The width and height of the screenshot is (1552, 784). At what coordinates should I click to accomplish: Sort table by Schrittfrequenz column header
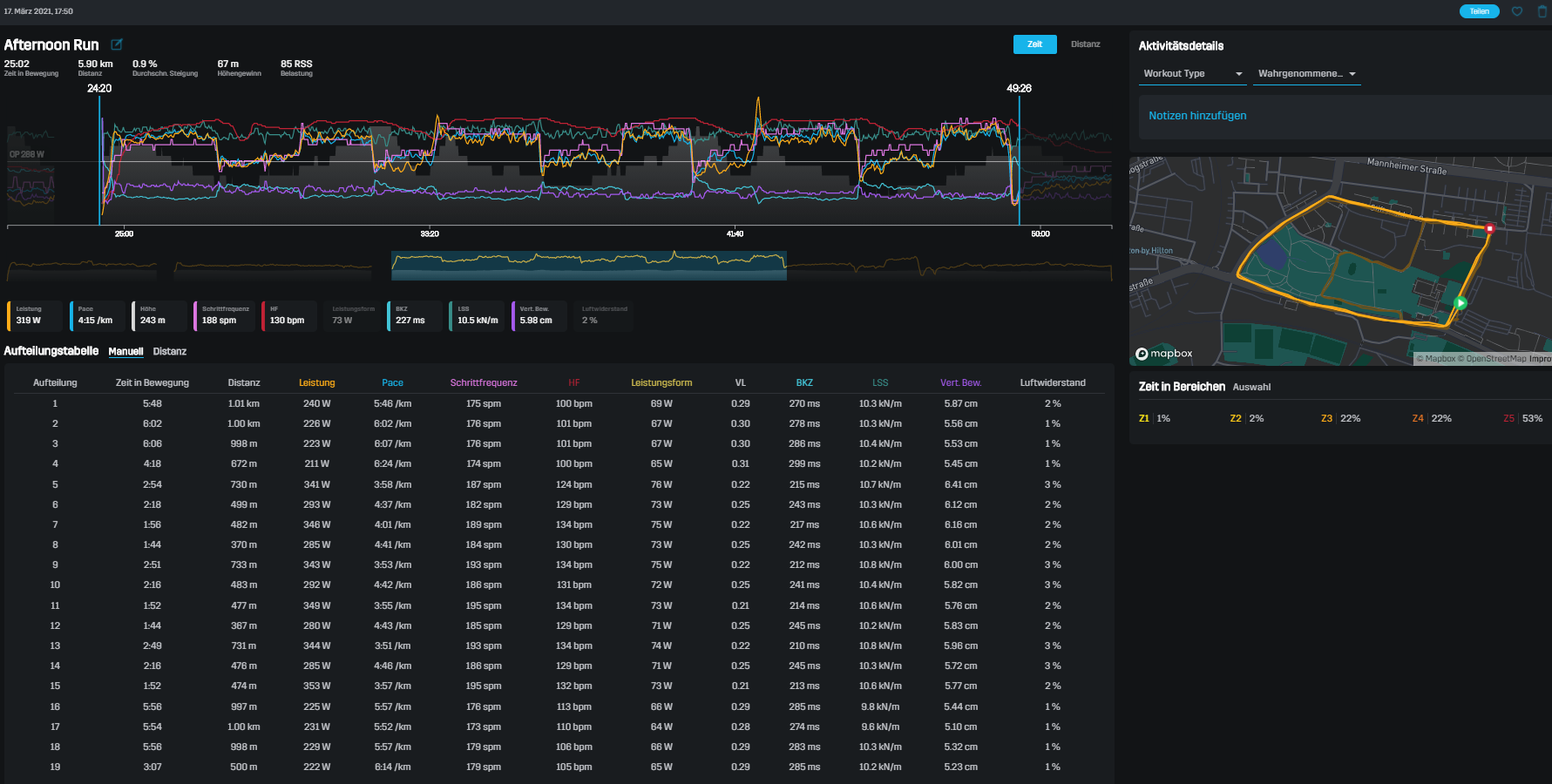click(483, 383)
